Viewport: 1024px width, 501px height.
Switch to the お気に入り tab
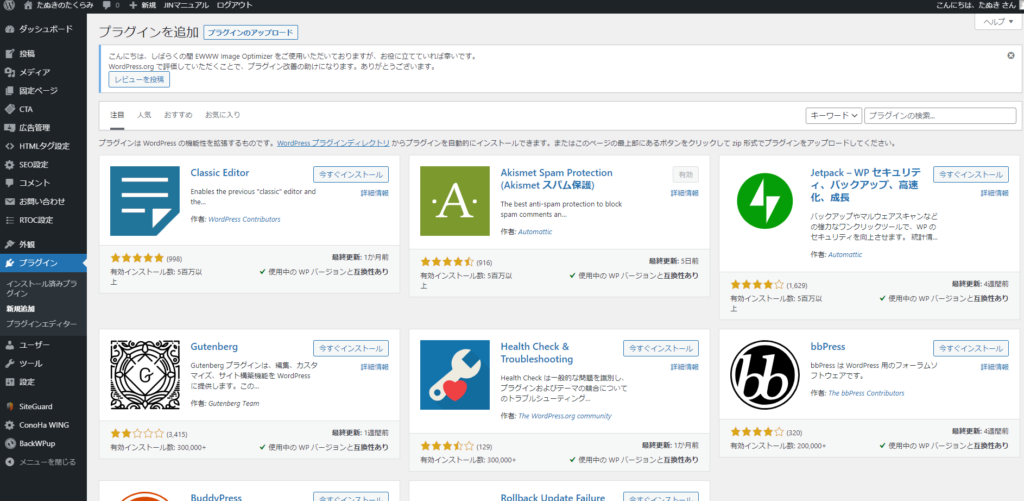(x=223, y=115)
